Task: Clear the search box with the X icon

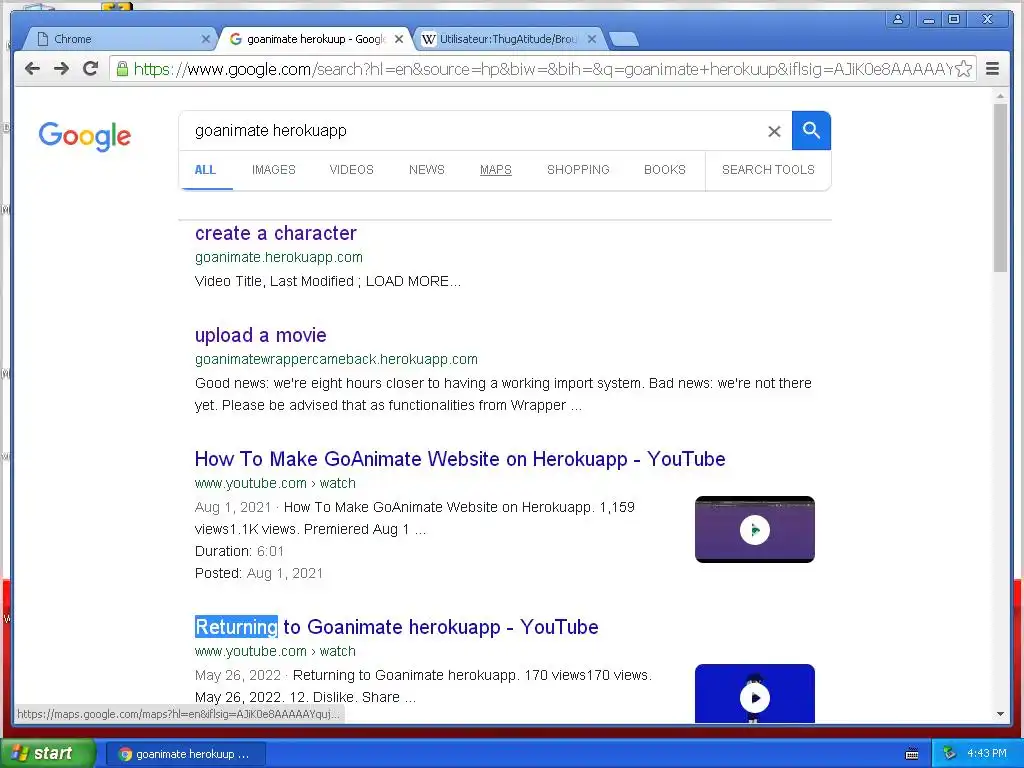Action: click(774, 131)
